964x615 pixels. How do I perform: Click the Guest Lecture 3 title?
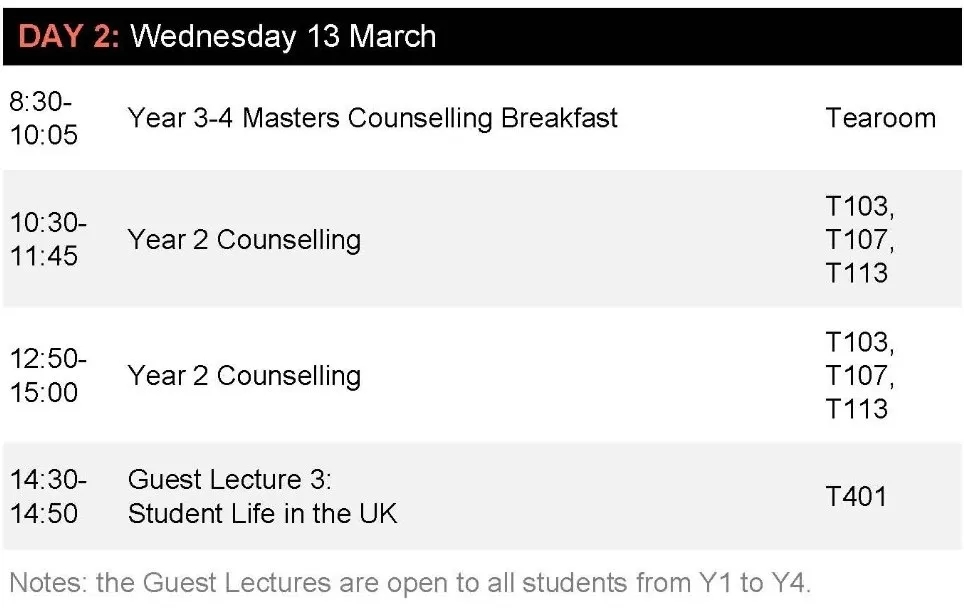(x=229, y=480)
